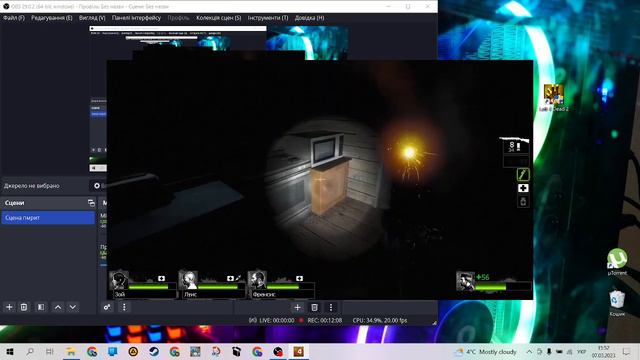Switch to OBS Studio taskbar icon
The height and width of the screenshot is (360, 640).
pyautogui.click(x=278, y=351)
